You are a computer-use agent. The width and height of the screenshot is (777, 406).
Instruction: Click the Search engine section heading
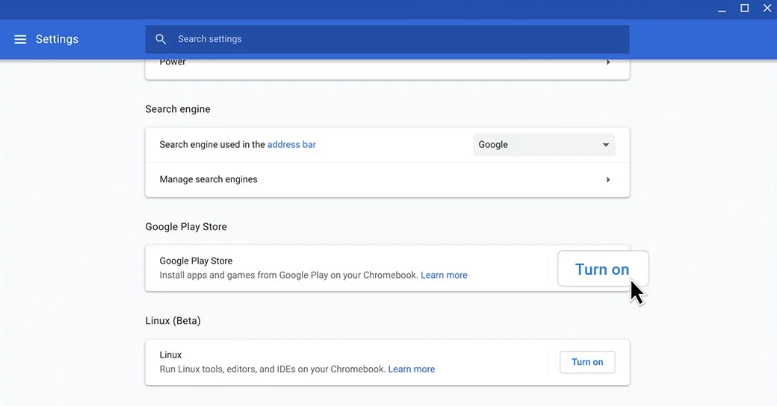[x=178, y=109]
